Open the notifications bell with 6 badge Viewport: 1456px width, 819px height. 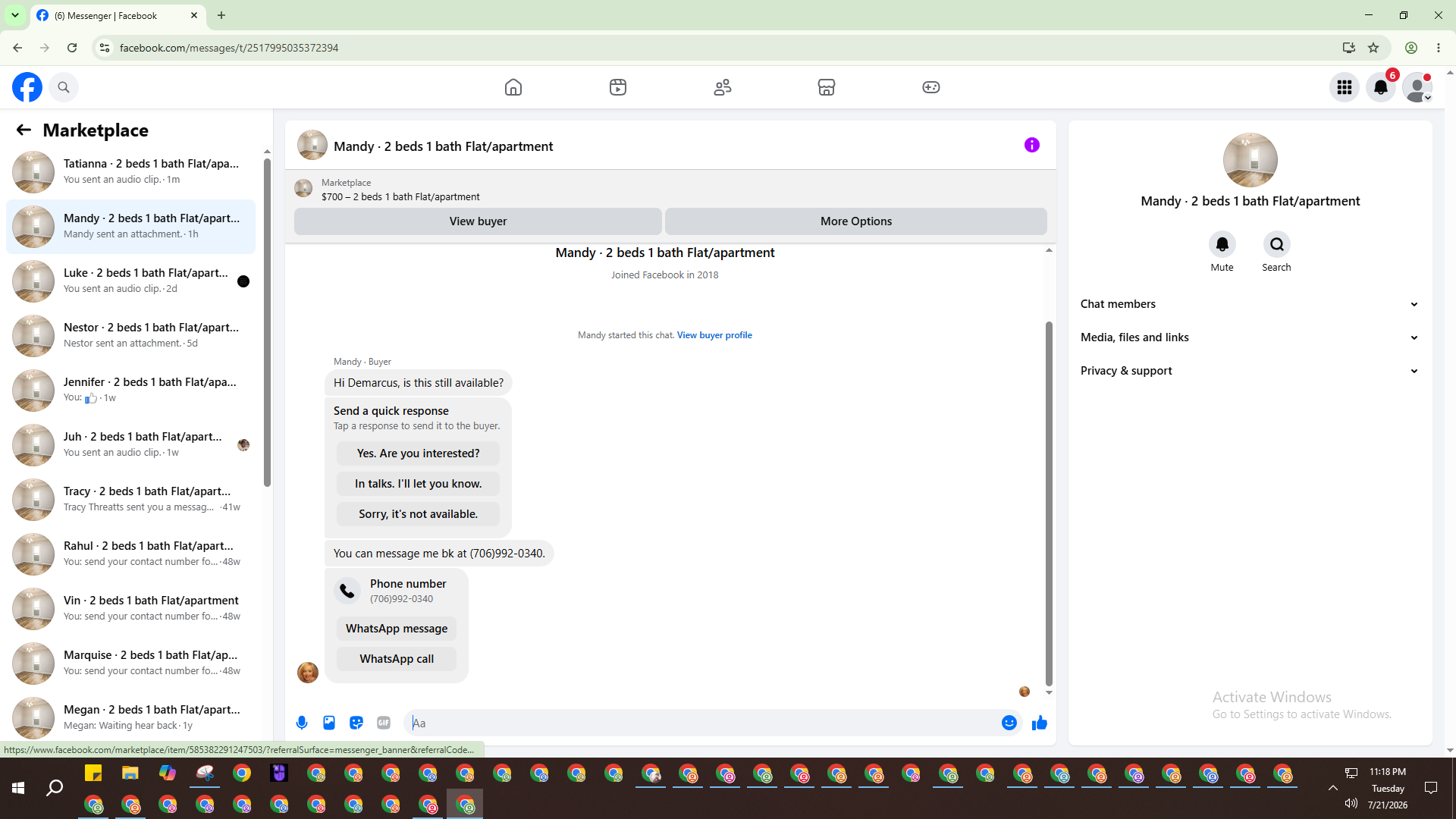(1381, 87)
